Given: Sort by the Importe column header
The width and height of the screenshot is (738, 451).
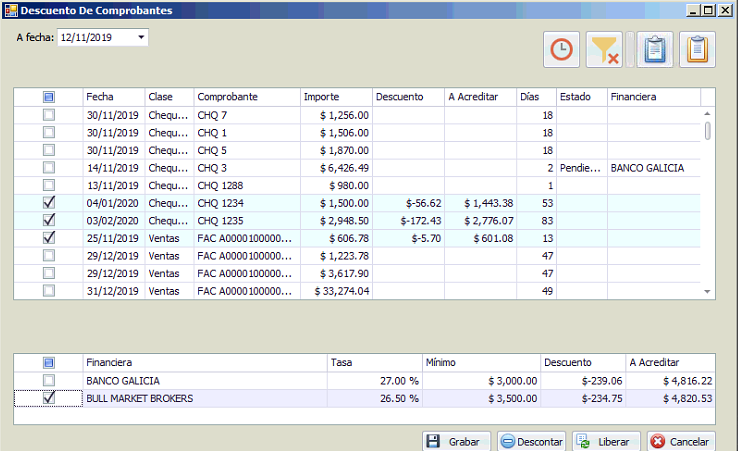Looking at the screenshot, I should tap(337, 97).
